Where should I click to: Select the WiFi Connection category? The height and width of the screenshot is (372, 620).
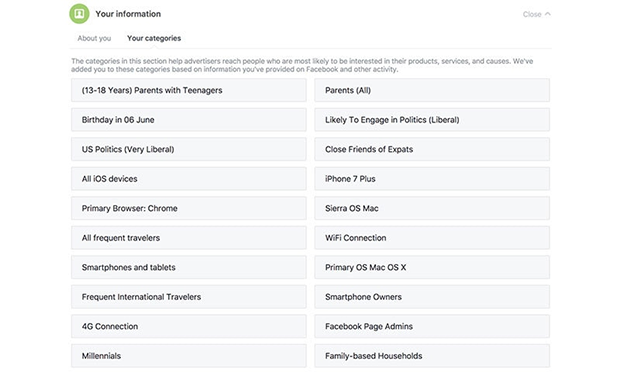(432, 238)
